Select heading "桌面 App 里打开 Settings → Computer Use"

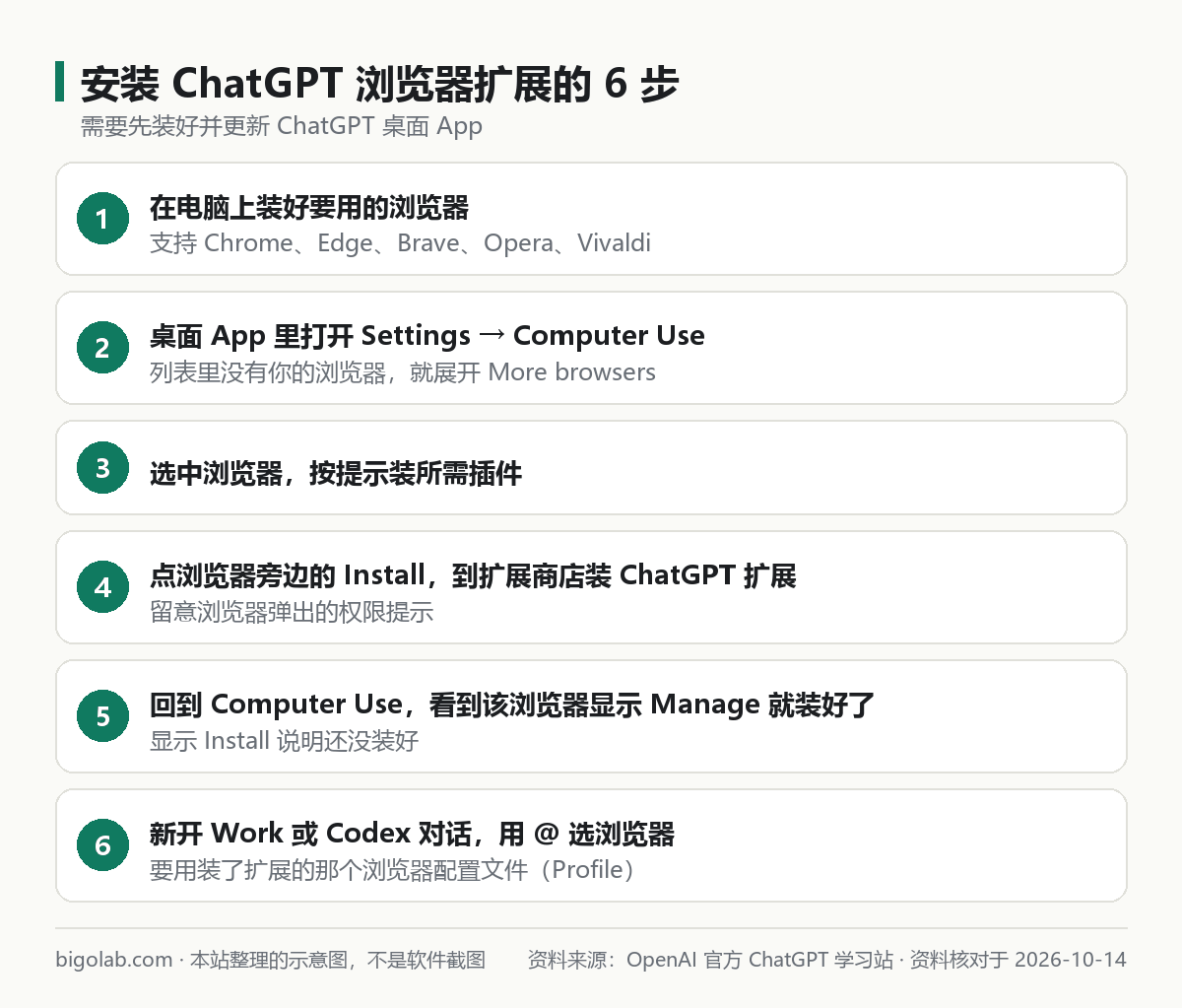tap(427, 336)
